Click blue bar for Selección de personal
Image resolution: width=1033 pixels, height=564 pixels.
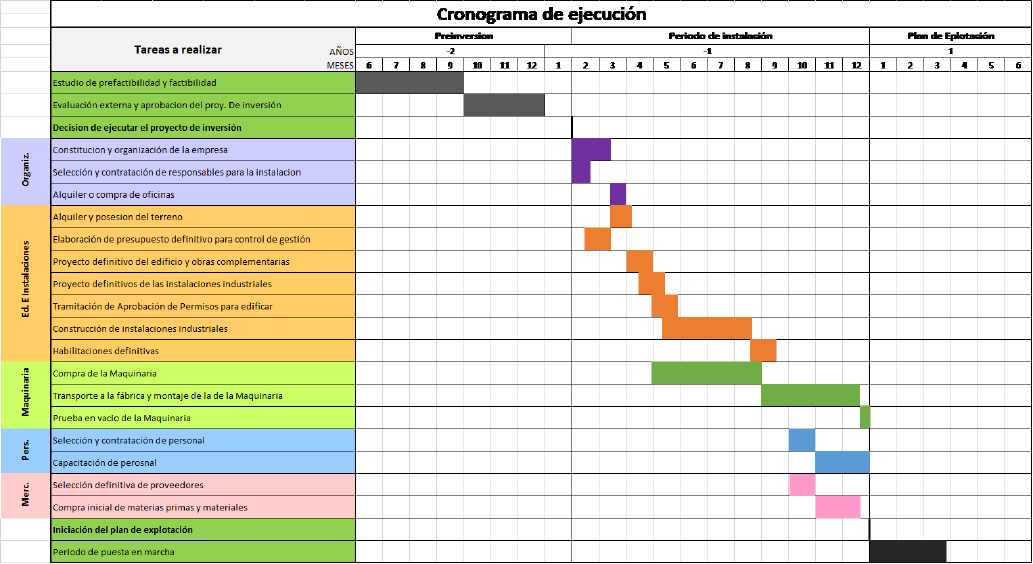pos(802,440)
